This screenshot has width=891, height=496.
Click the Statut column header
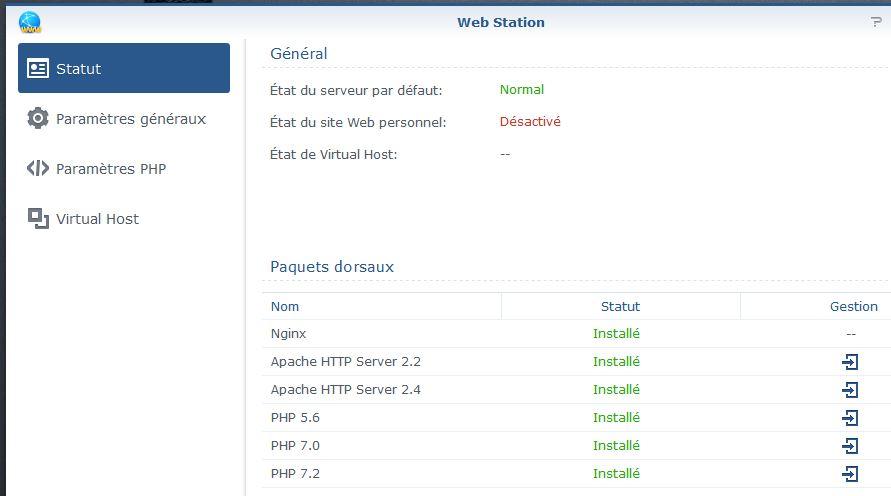pyautogui.click(x=621, y=306)
